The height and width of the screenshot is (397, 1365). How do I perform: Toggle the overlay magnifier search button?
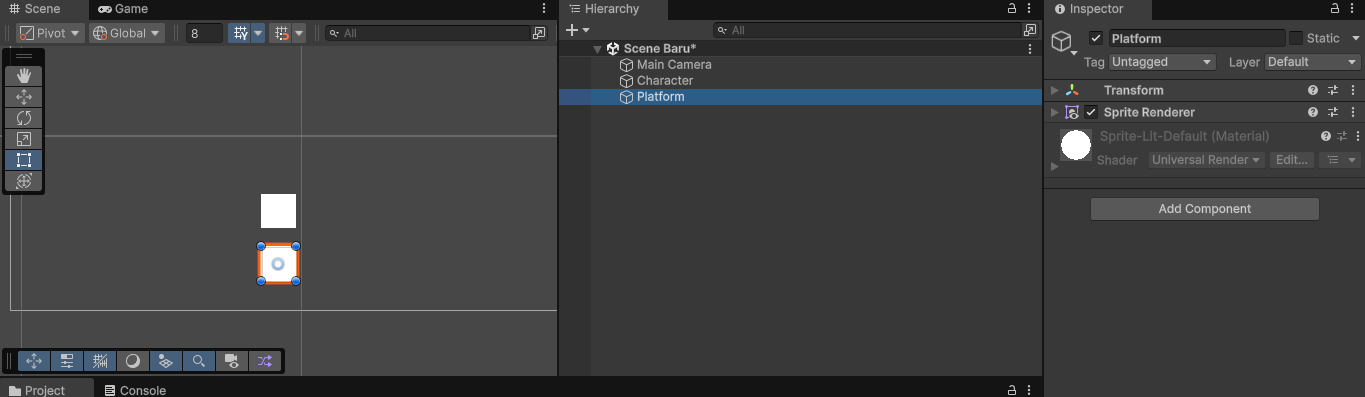pos(199,361)
